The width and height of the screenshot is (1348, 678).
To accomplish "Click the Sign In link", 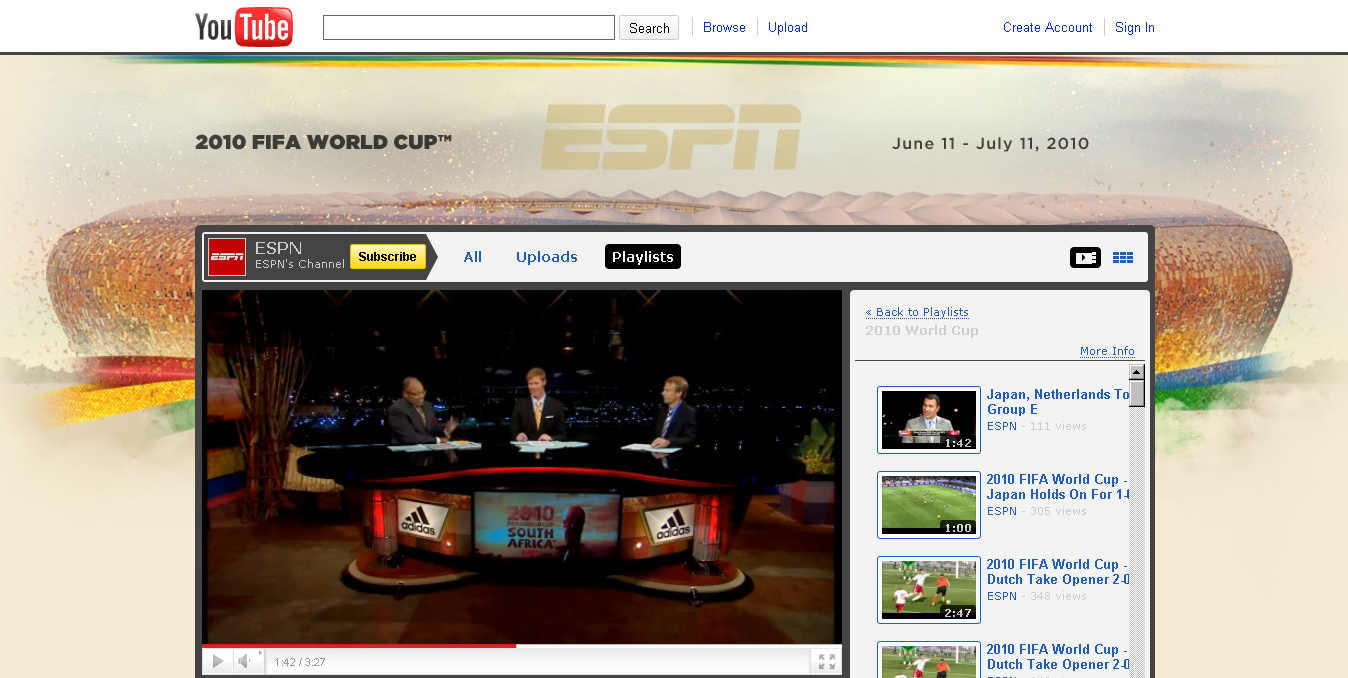I will click(1135, 28).
